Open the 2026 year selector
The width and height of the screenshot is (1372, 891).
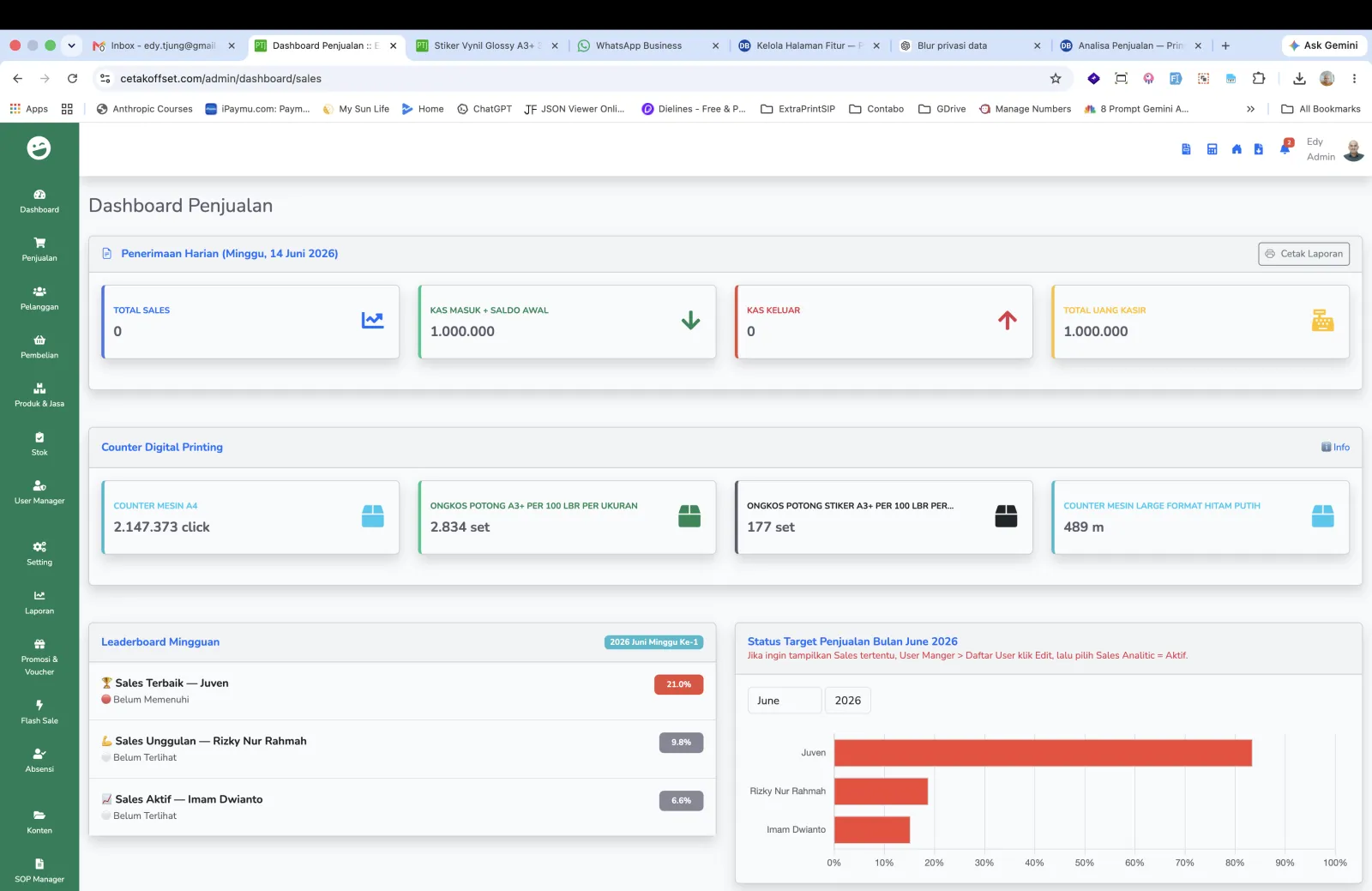tap(848, 701)
